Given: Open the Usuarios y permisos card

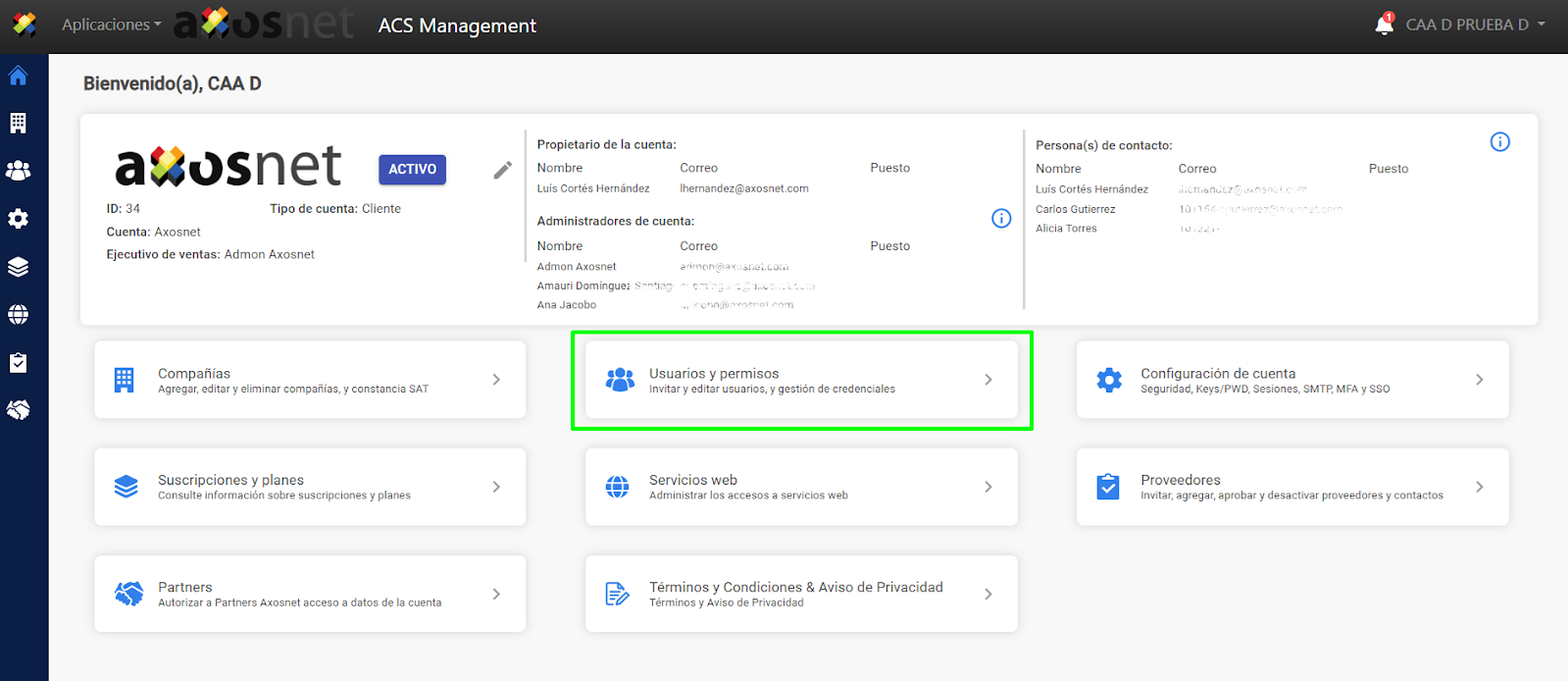Looking at the screenshot, I should (x=800, y=380).
